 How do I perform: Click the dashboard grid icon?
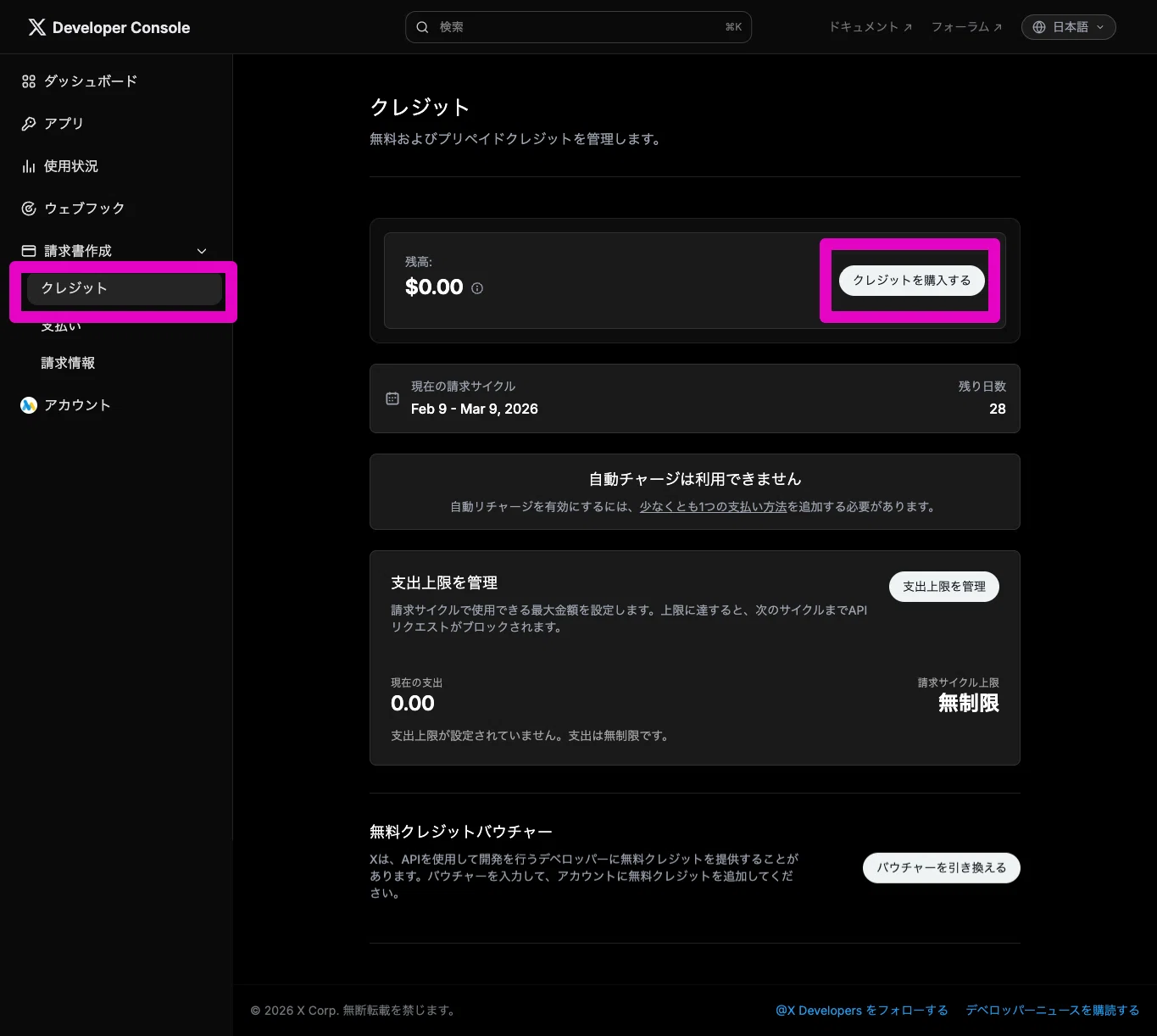[29, 81]
